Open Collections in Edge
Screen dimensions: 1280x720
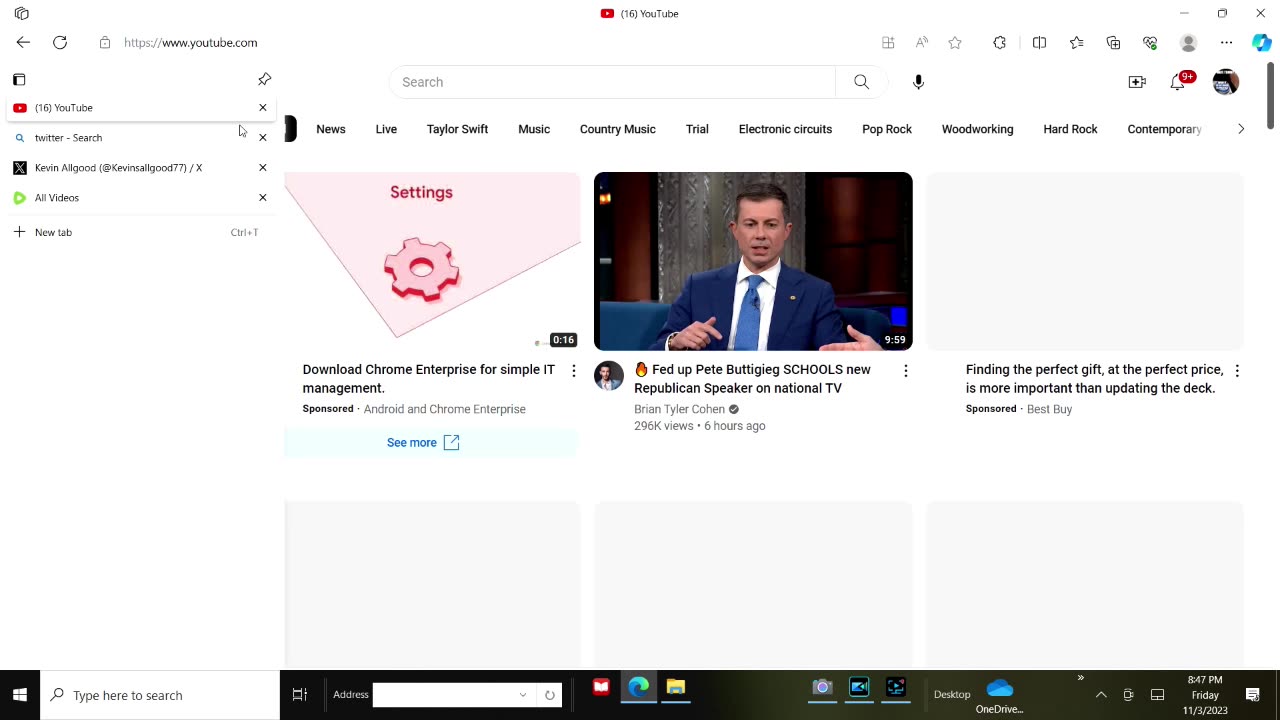1113,42
